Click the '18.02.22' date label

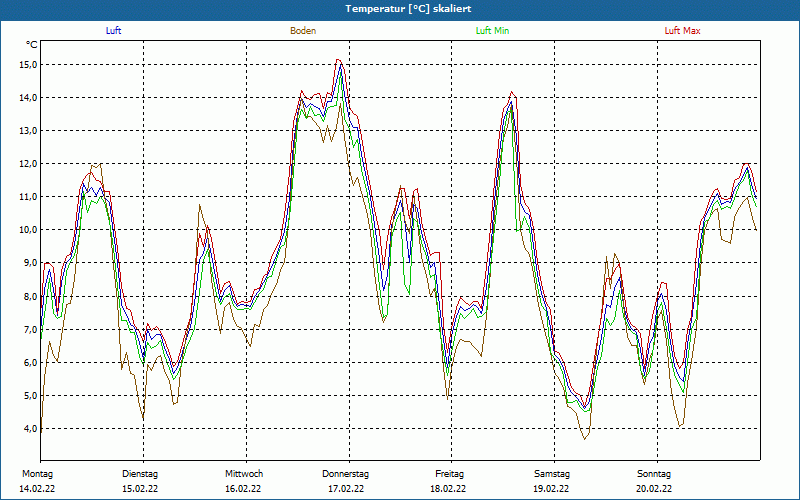448,489
